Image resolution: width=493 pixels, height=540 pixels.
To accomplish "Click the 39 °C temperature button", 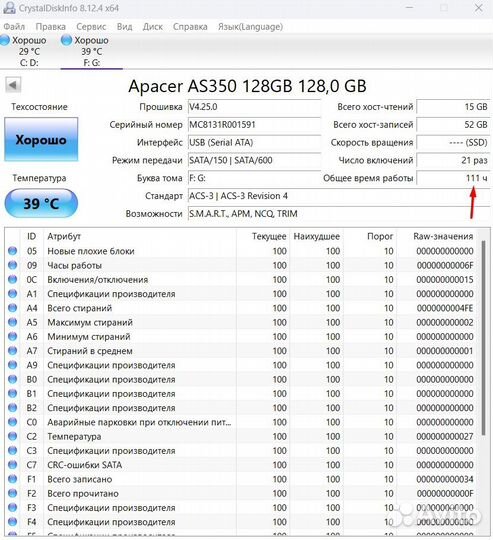I will pos(41,204).
